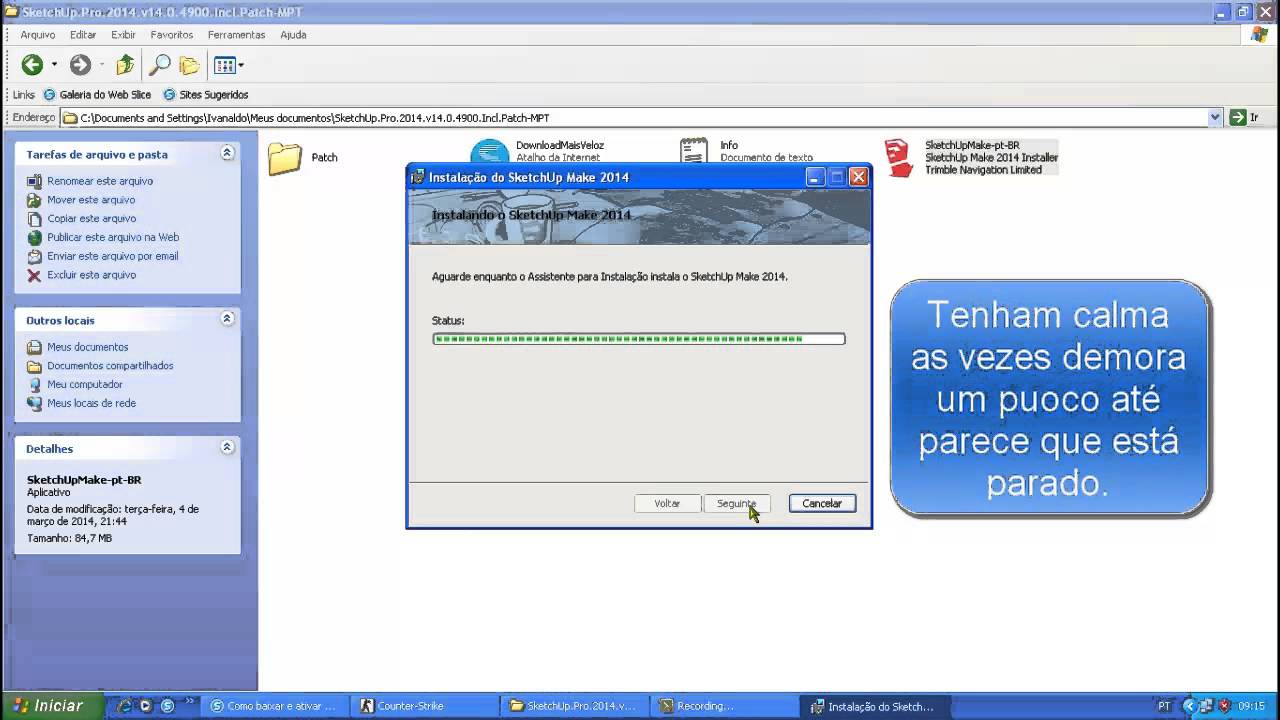Open the address bar dropdown arrow
This screenshot has height=720, width=1280.
1215,117
